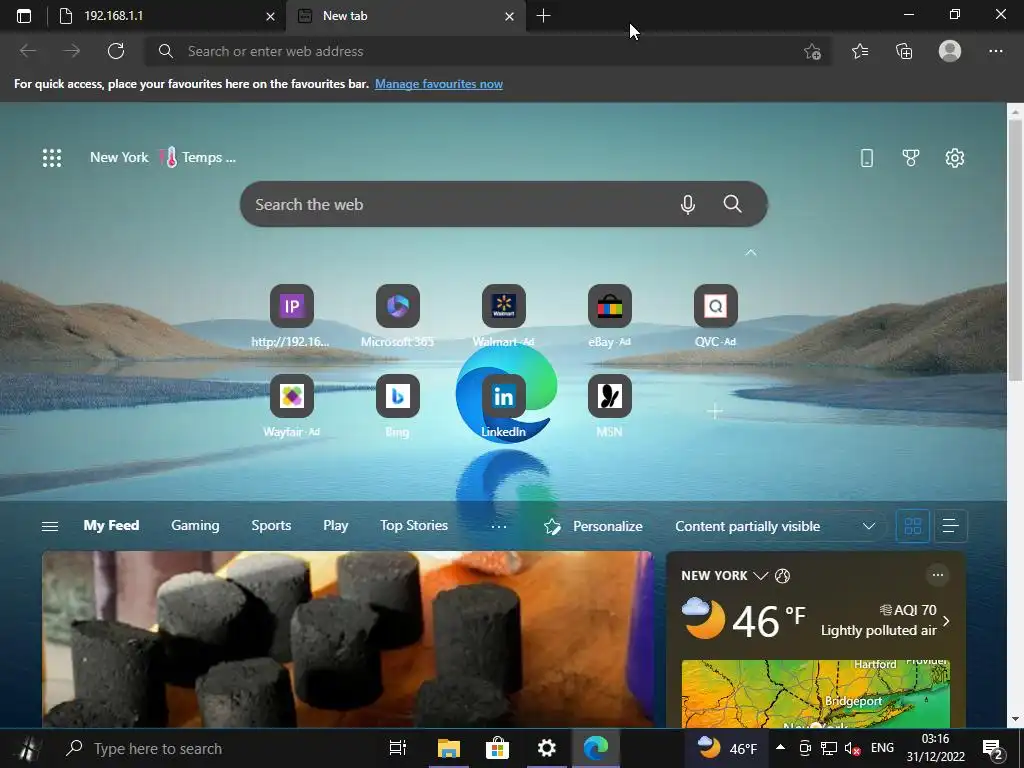Viewport: 1024px width, 768px height.
Task: Open the muted volume tray icon
Action: click(852, 748)
